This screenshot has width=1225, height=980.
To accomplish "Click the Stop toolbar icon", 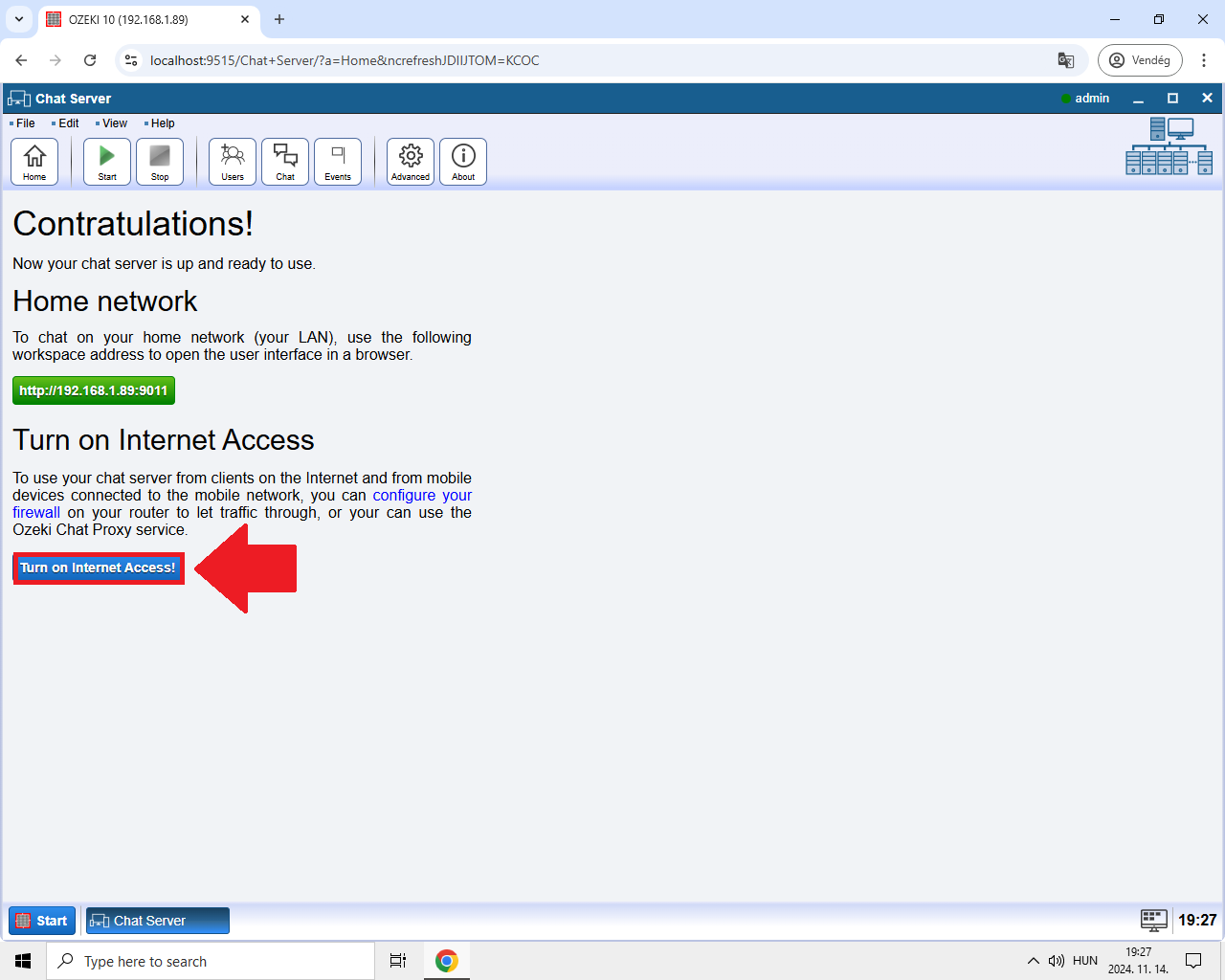I will 160,161.
